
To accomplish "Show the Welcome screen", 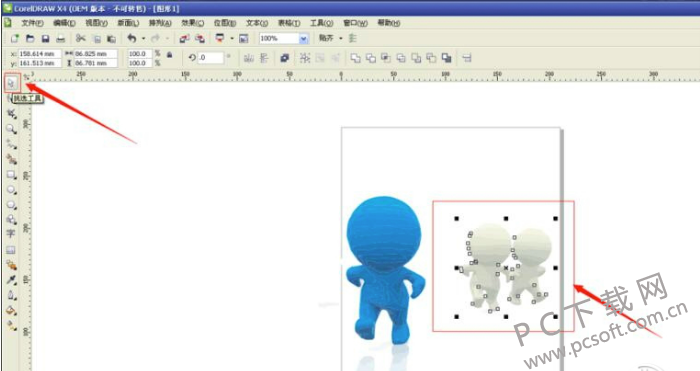I will [x=243, y=39].
